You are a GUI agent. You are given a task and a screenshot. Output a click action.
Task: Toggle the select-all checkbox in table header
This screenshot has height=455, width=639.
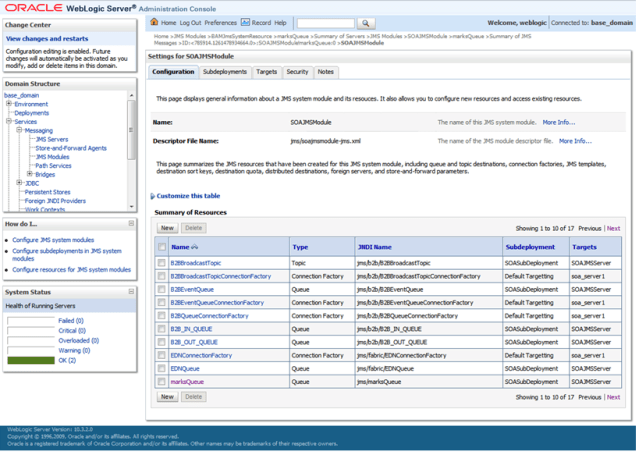[161, 246]
